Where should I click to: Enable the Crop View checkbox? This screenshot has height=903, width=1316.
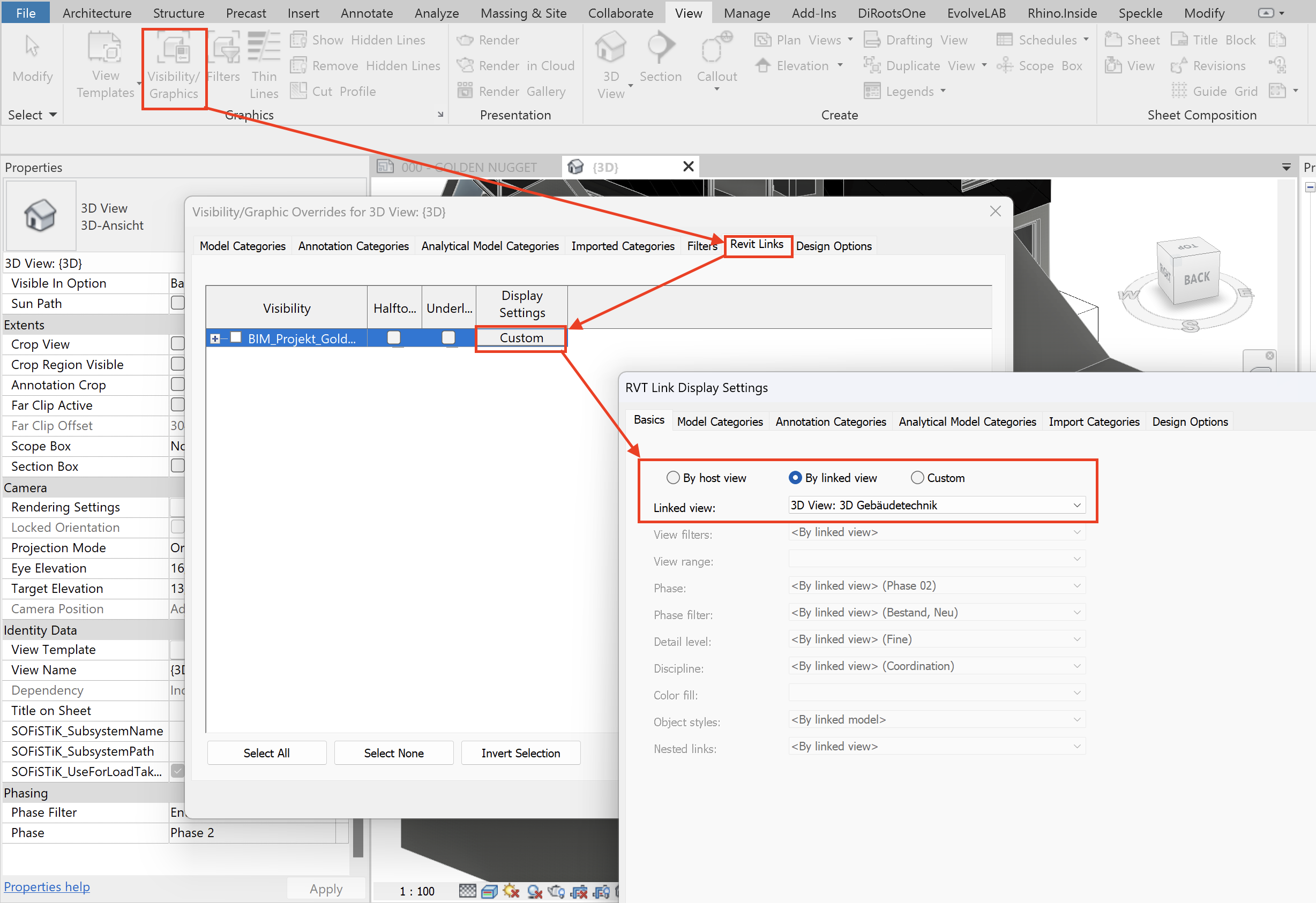point(177,344)
